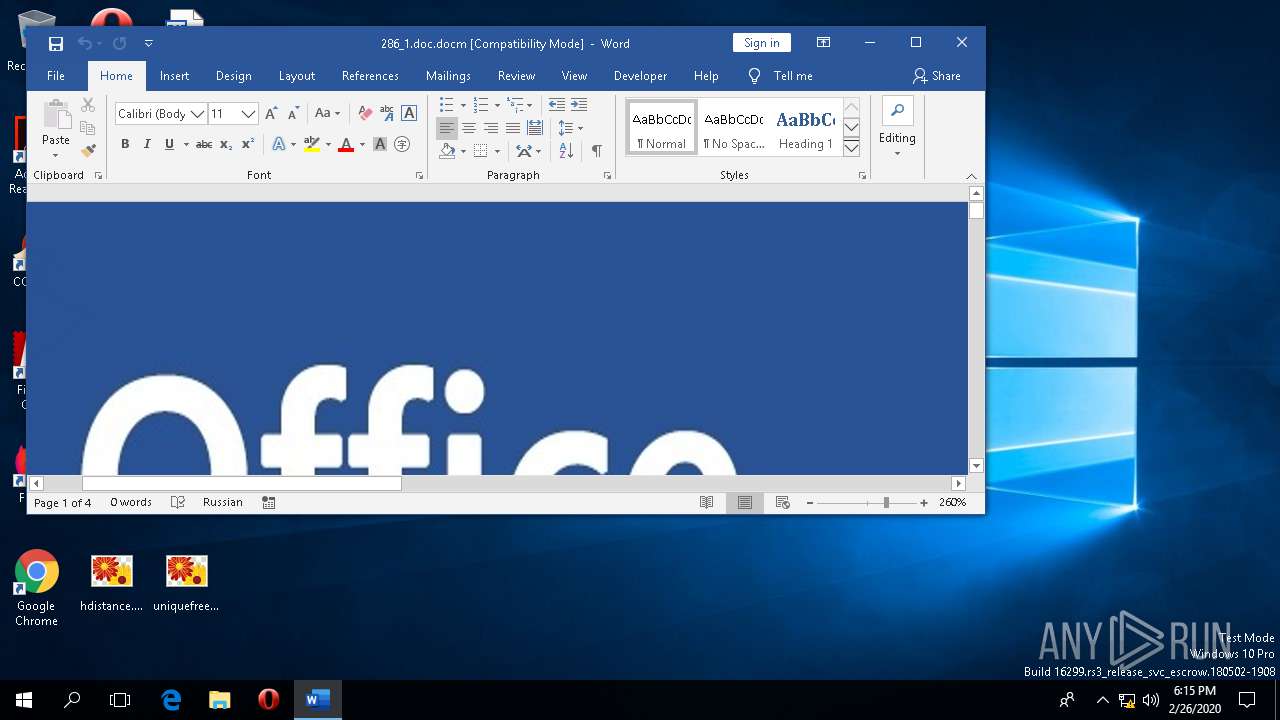Toggle Underline formatting

click(x=169, y=145)
